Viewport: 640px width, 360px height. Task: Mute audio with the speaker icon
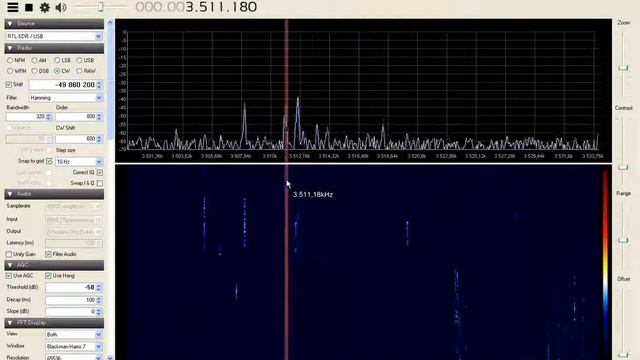point(61,7)
